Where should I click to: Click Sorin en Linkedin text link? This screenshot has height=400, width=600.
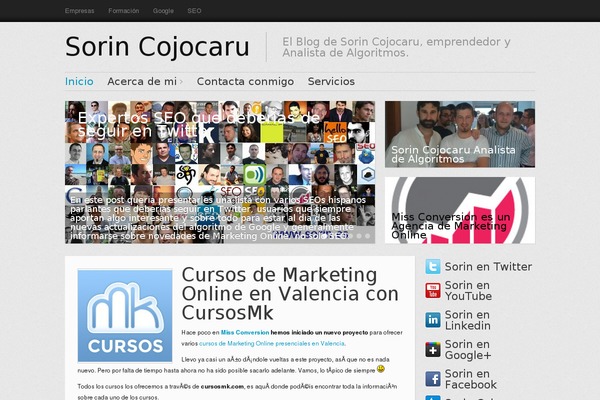[468, 320]
